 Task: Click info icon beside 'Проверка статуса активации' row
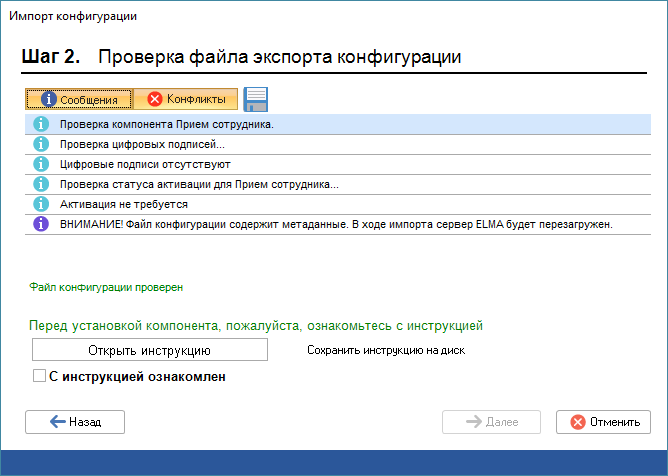[x=41, y=185]
